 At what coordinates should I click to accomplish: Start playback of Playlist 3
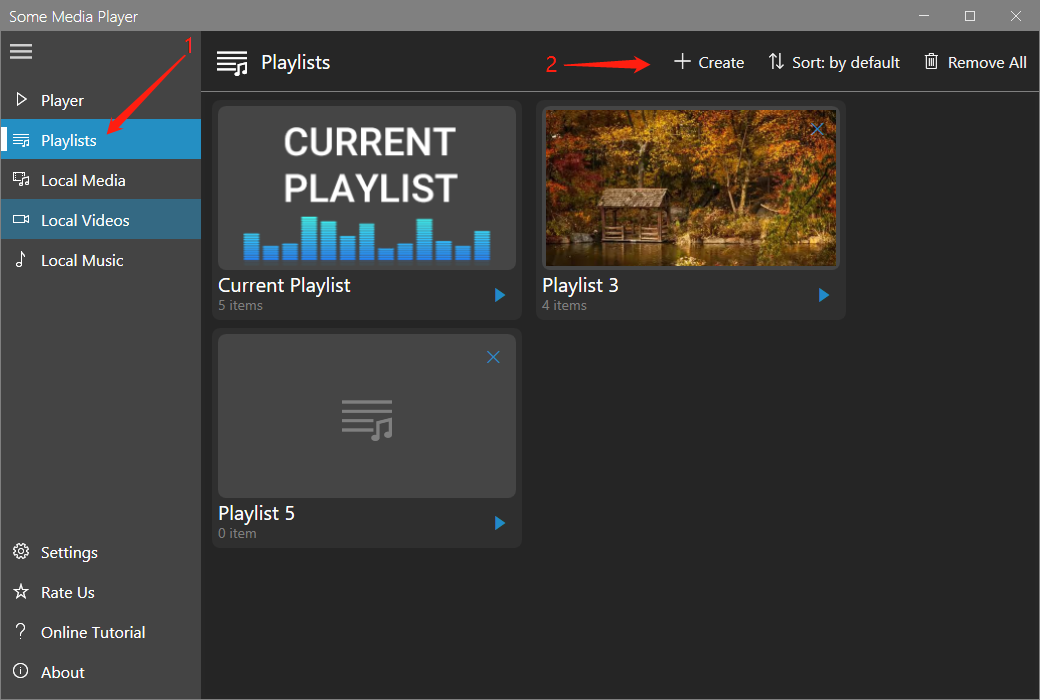pos(823,294)
